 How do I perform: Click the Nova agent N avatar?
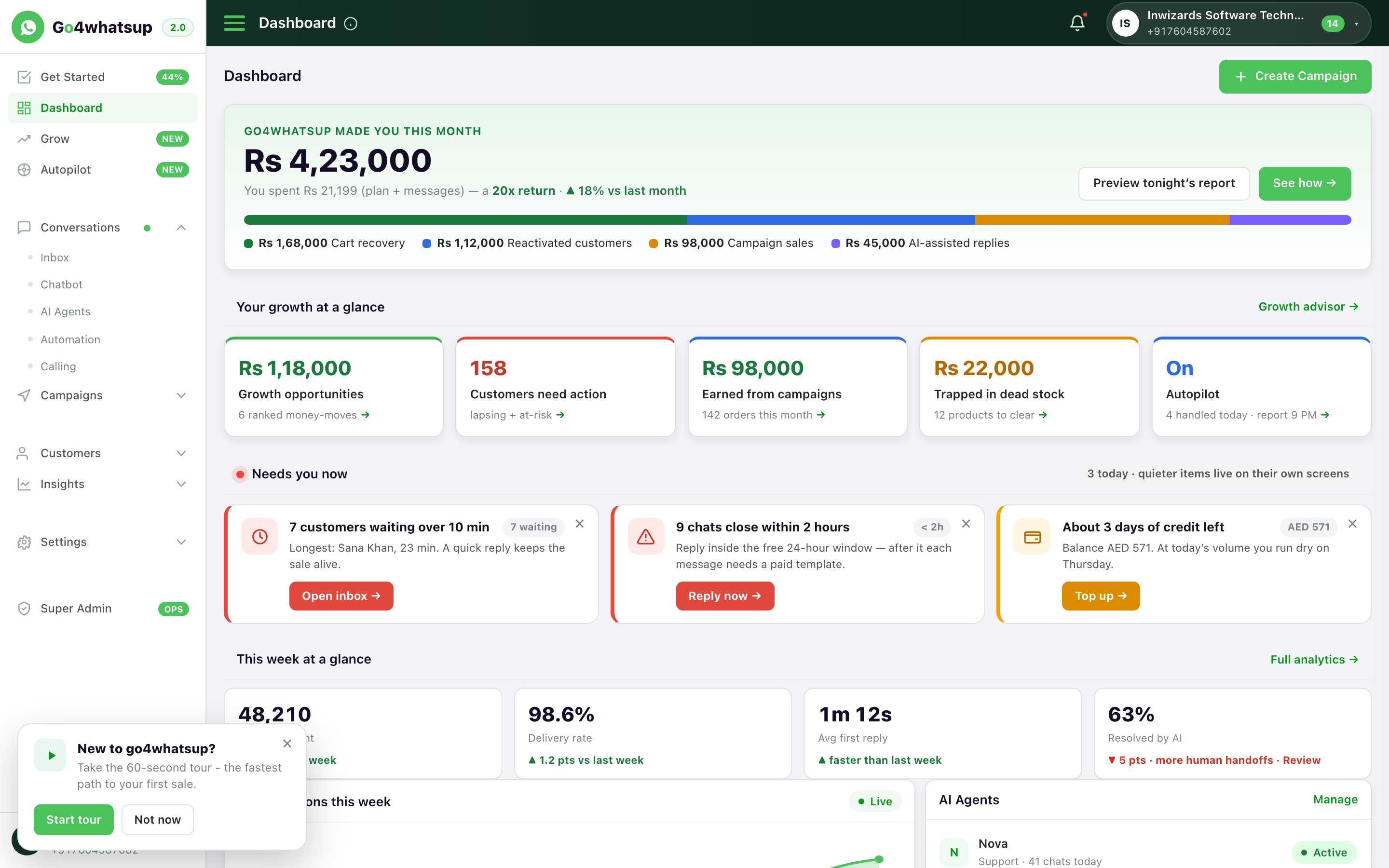(954, 853)
